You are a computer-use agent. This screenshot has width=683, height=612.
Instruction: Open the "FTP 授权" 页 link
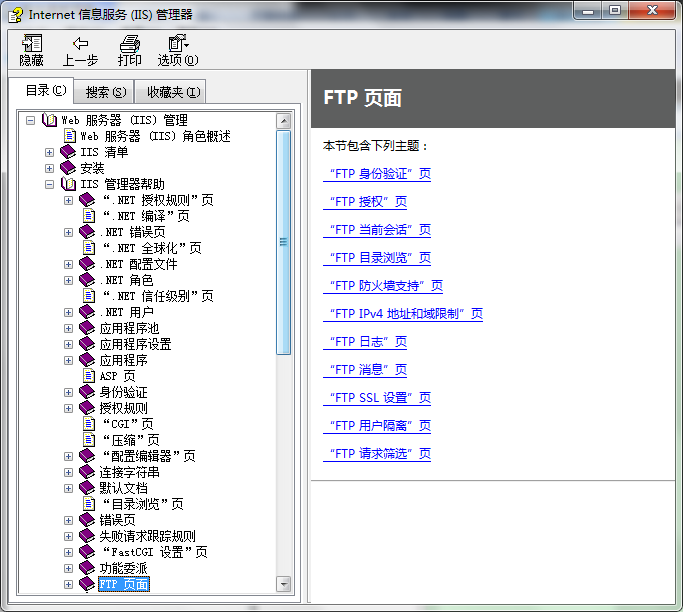click(x=365, y=202)
